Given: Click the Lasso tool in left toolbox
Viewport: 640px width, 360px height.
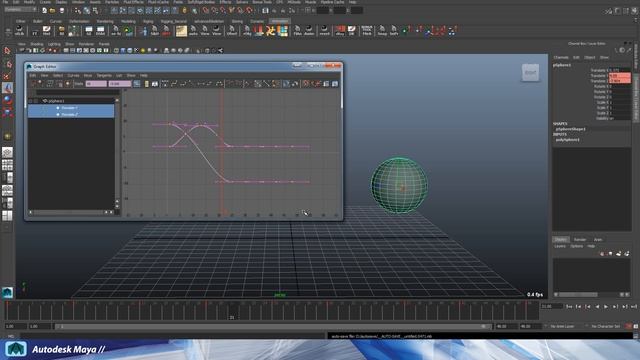Looking at the screenshot, I should click(x=7, y=64).
